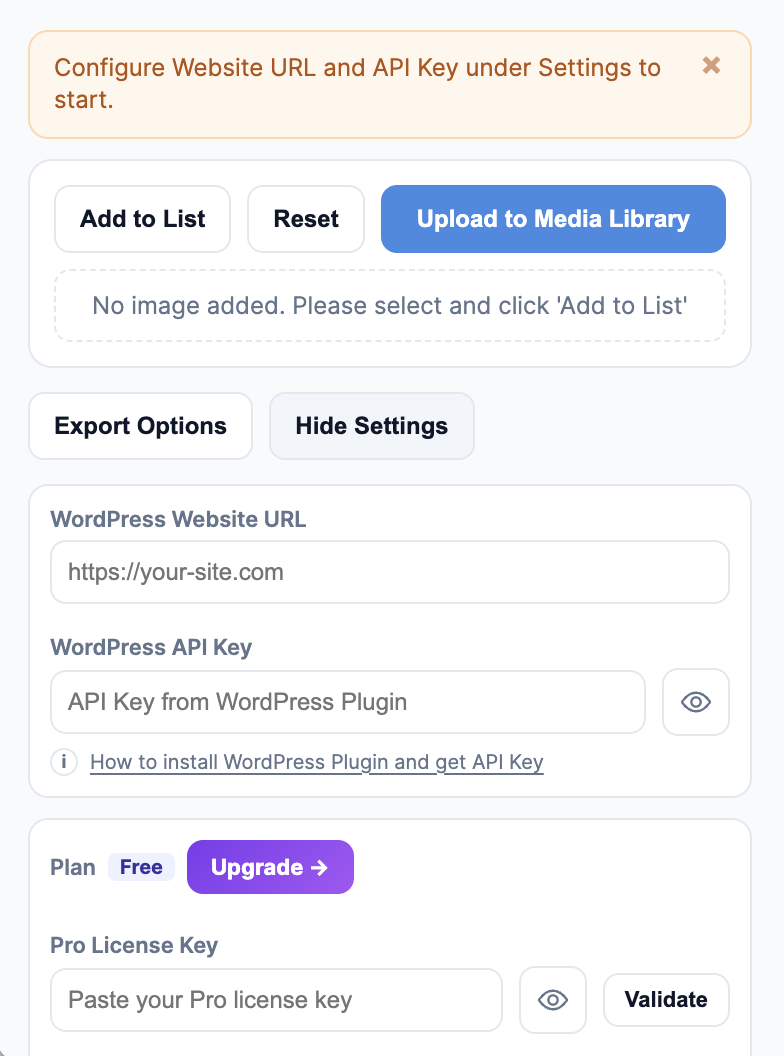
Task: Focus the WordPress Website URL field
Action: [388, 572]
